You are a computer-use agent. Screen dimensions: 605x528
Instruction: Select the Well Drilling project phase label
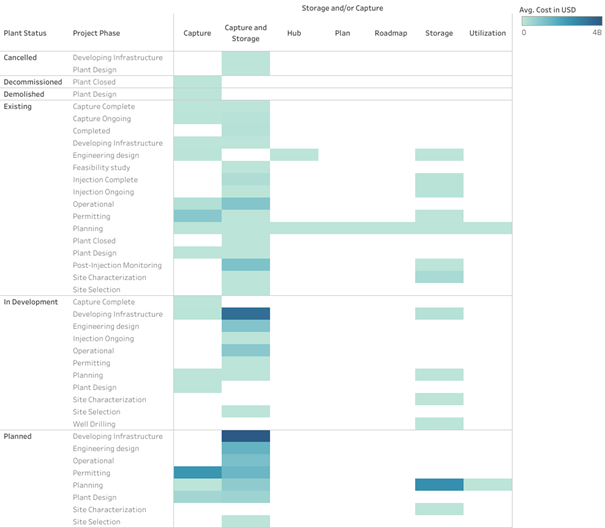(96, 424)
